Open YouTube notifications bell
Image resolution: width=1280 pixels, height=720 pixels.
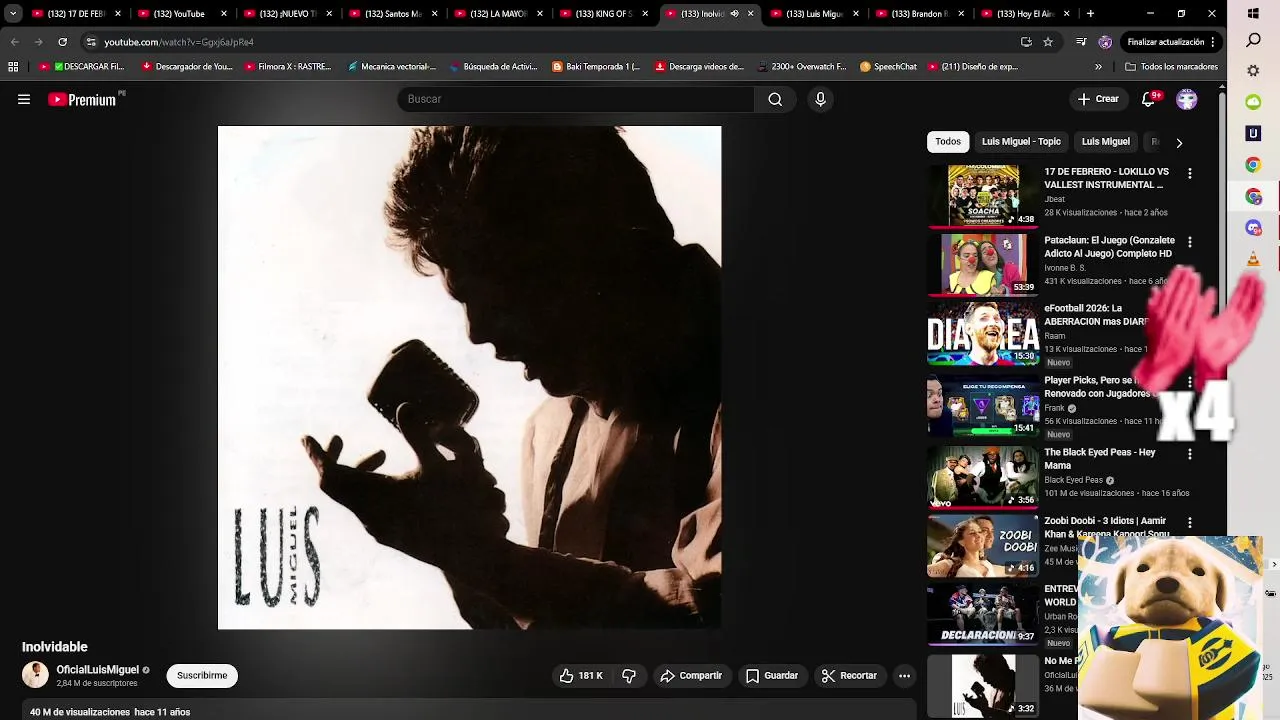[1148, 99]
